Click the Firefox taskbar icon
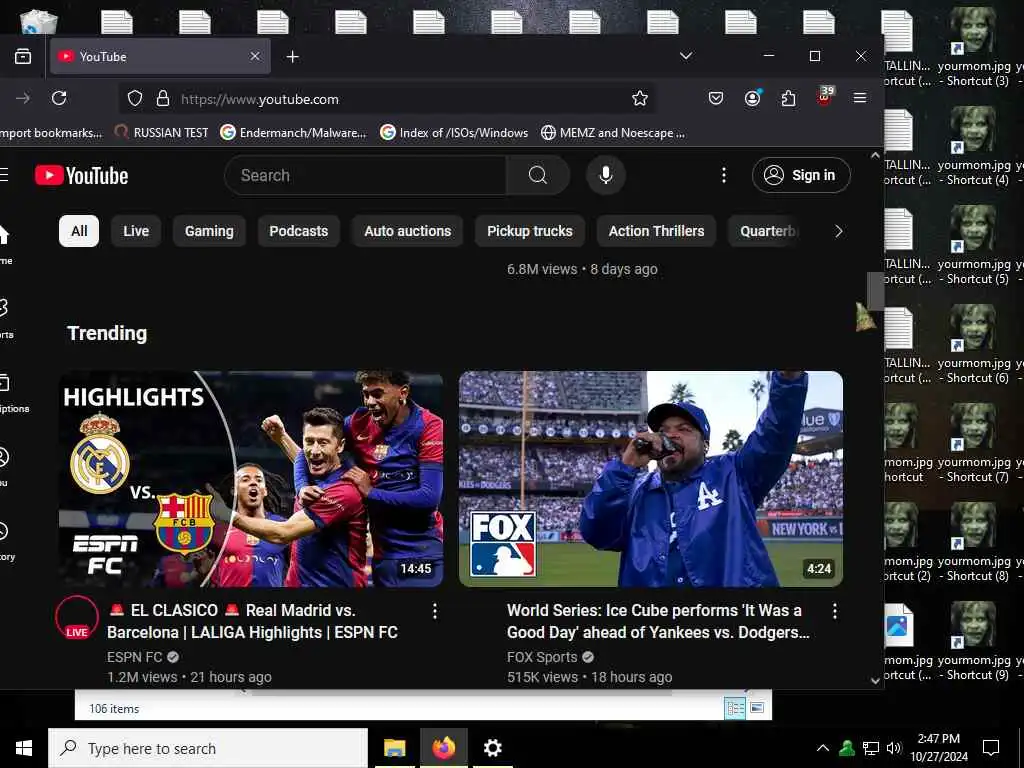Image resolution: width=1024 pixels, height=768 pixels. tap(443, 748)
